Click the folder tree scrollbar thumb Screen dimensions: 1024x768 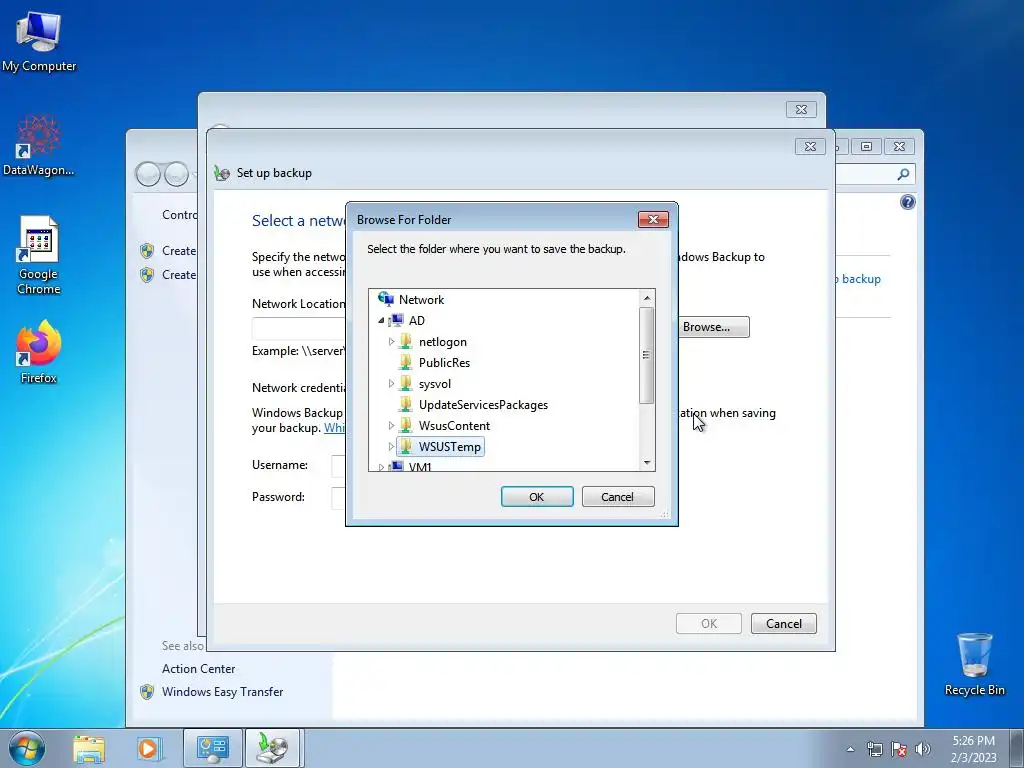point(647,355)
